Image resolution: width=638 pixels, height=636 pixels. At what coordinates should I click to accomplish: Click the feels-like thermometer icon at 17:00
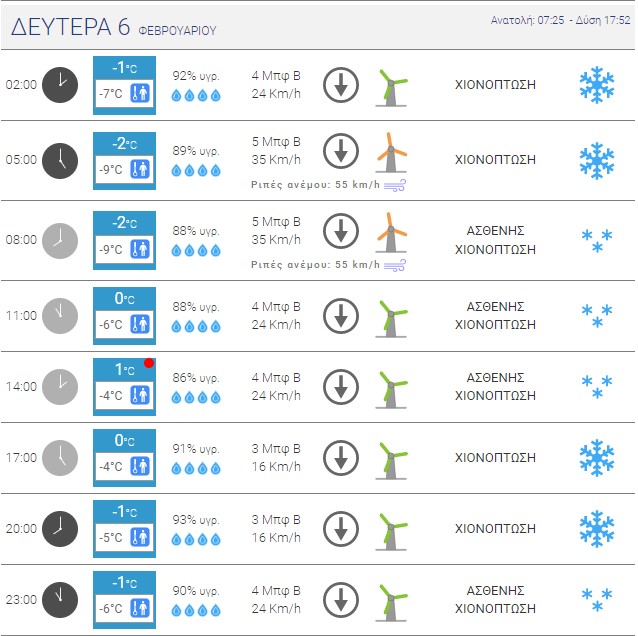140,467
